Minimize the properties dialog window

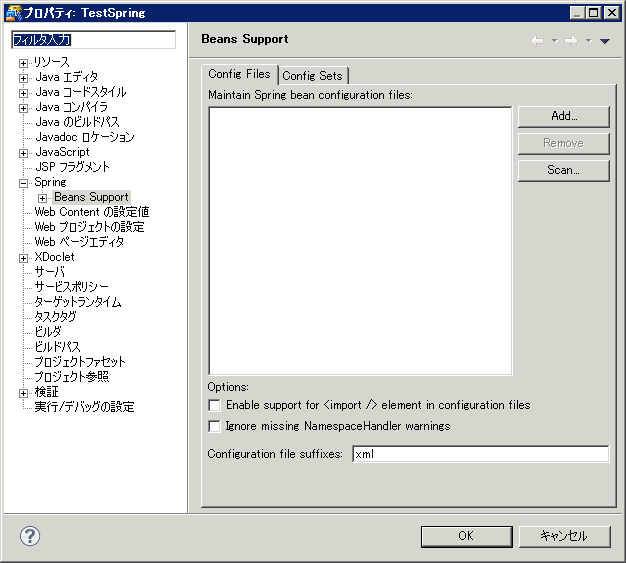[577, 13]
